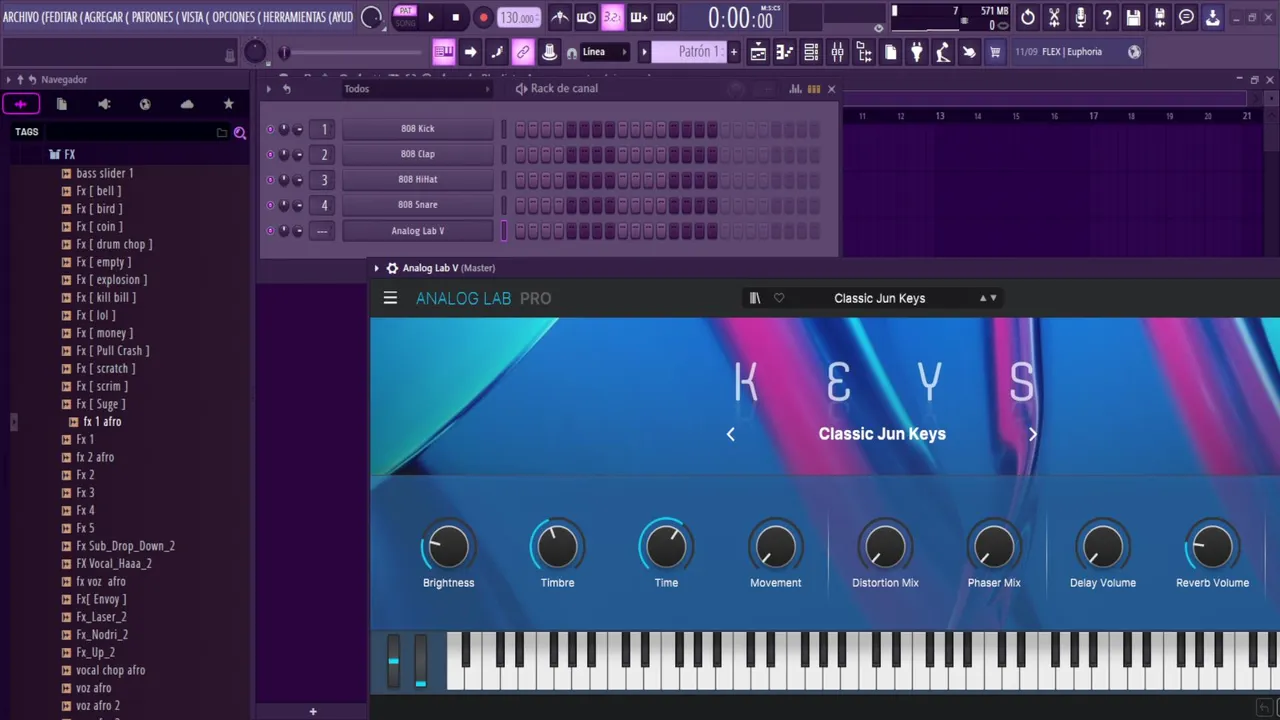Like the preset with heart icon
Screen dimensions: 1280x720
click(779, 298)
